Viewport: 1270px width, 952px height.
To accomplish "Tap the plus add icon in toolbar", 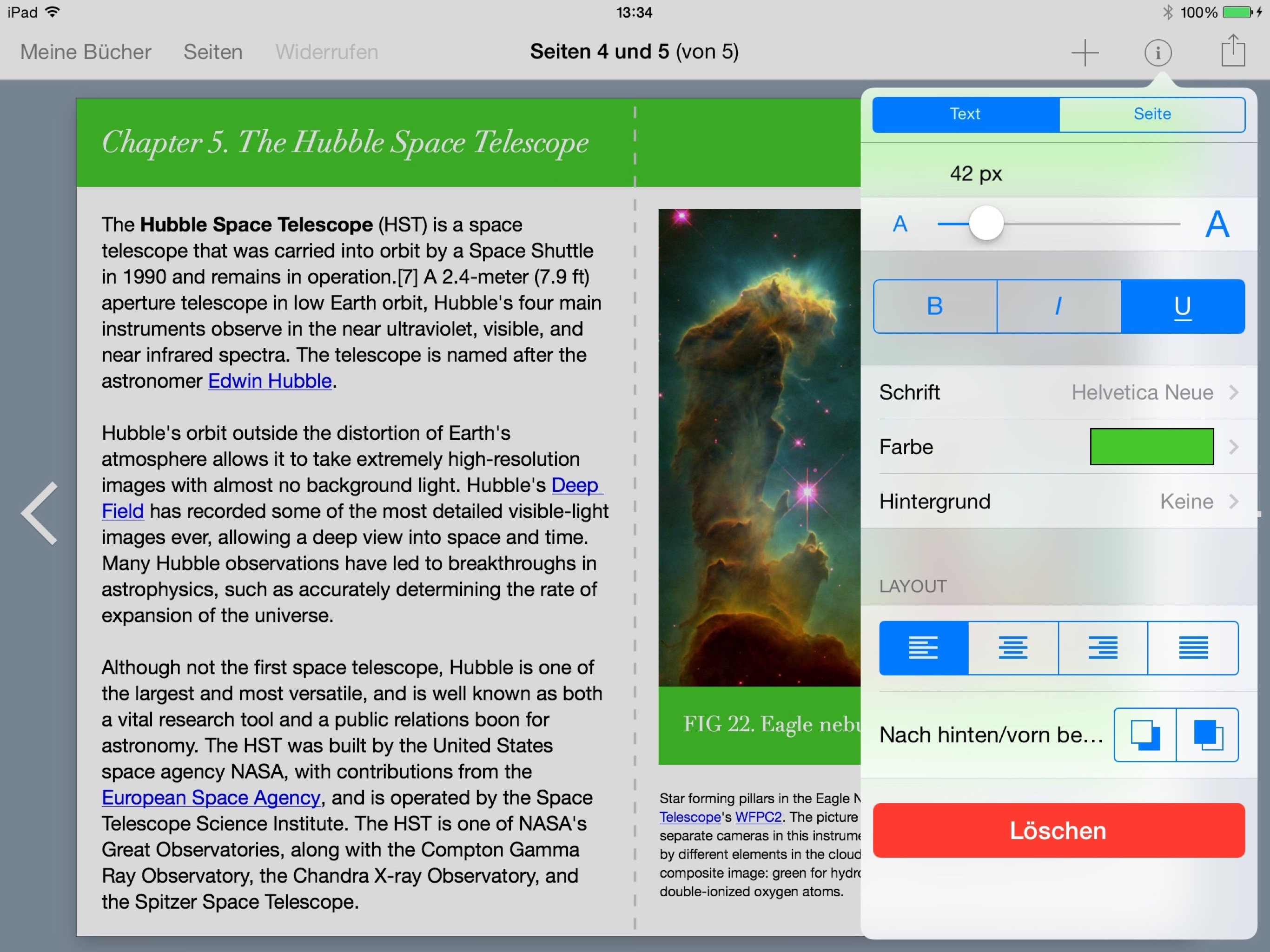I will click(x=1084, y=52).
